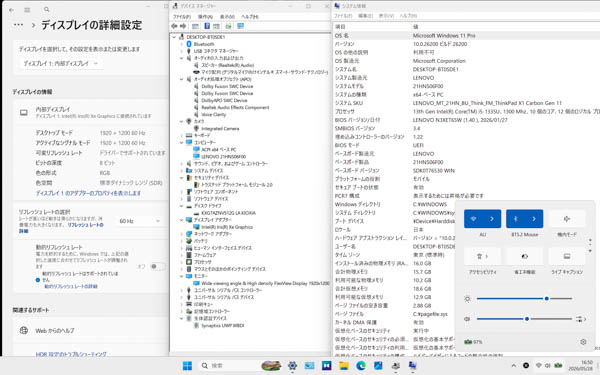Click quick settings page scroll dots
Image resolution: width=600 pixels, height=375 pixels.
590,246
